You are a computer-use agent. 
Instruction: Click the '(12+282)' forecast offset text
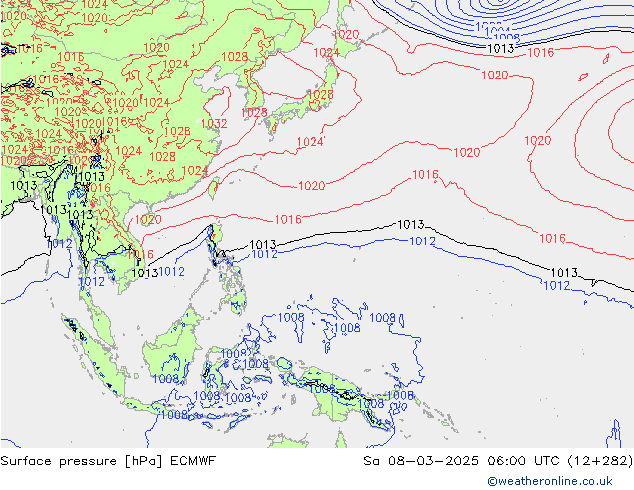(600, 461)
